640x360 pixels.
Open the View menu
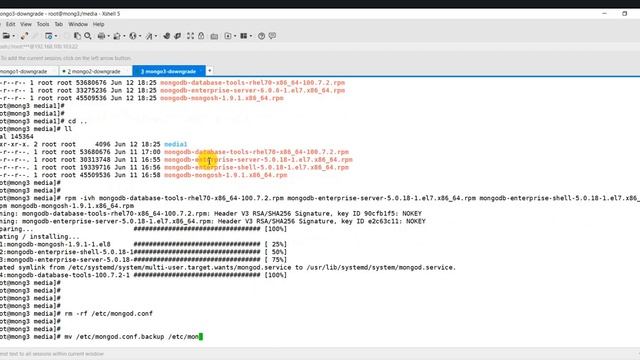[x=26, y=24]
